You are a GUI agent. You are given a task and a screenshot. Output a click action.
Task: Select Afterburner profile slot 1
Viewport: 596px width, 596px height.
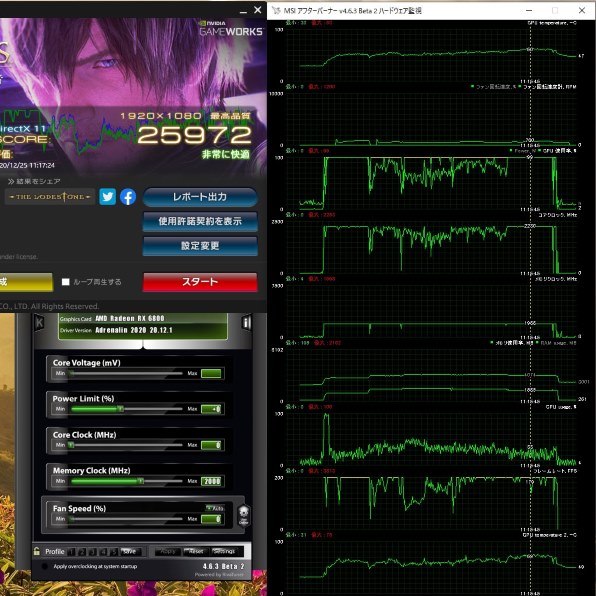71,552
